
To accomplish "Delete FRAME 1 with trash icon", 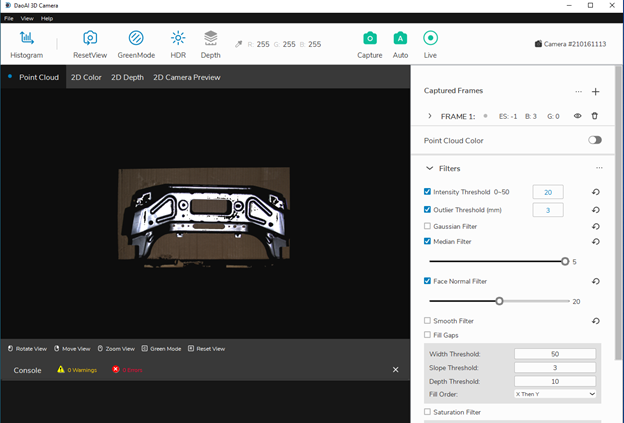I will [x=595, y=116].
